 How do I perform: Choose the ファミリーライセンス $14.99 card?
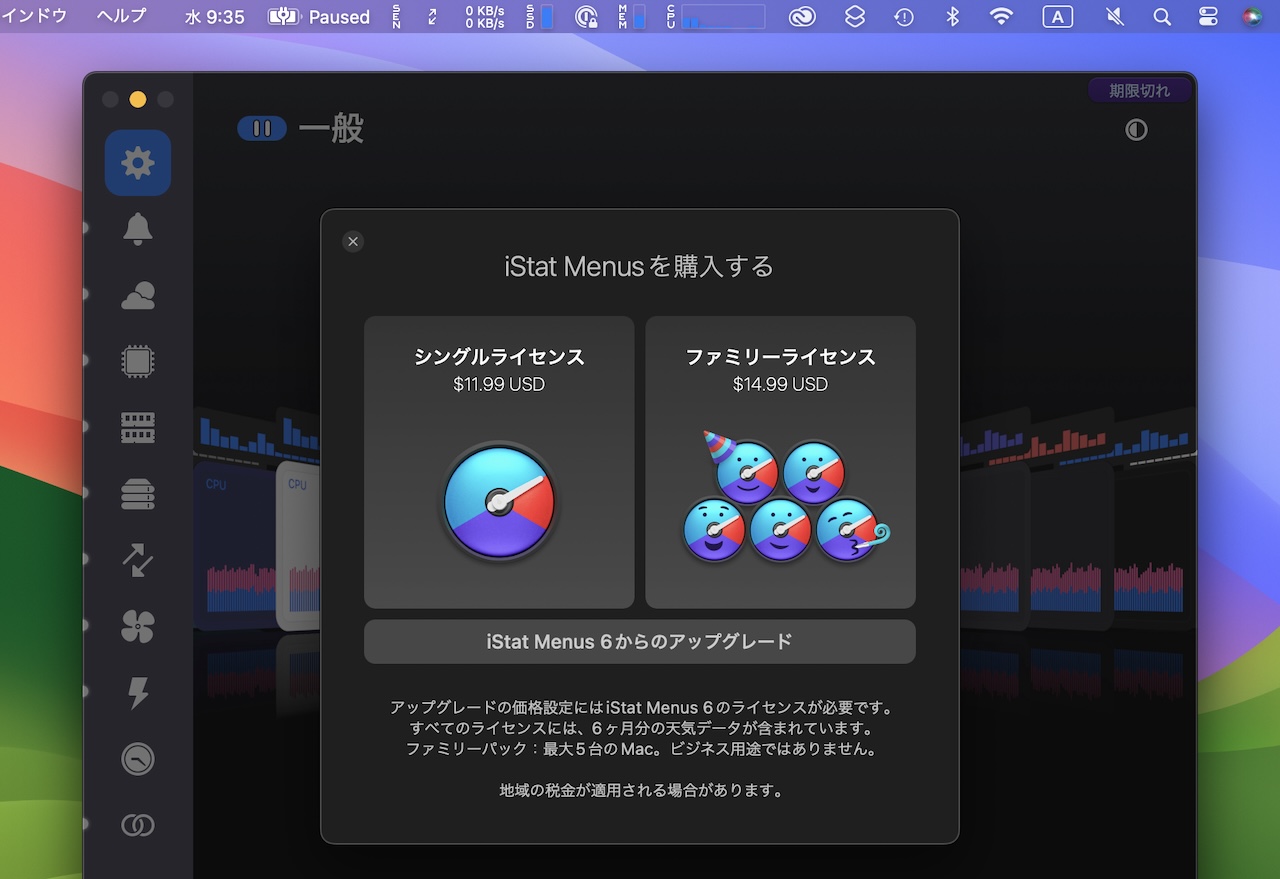[780, 462]
